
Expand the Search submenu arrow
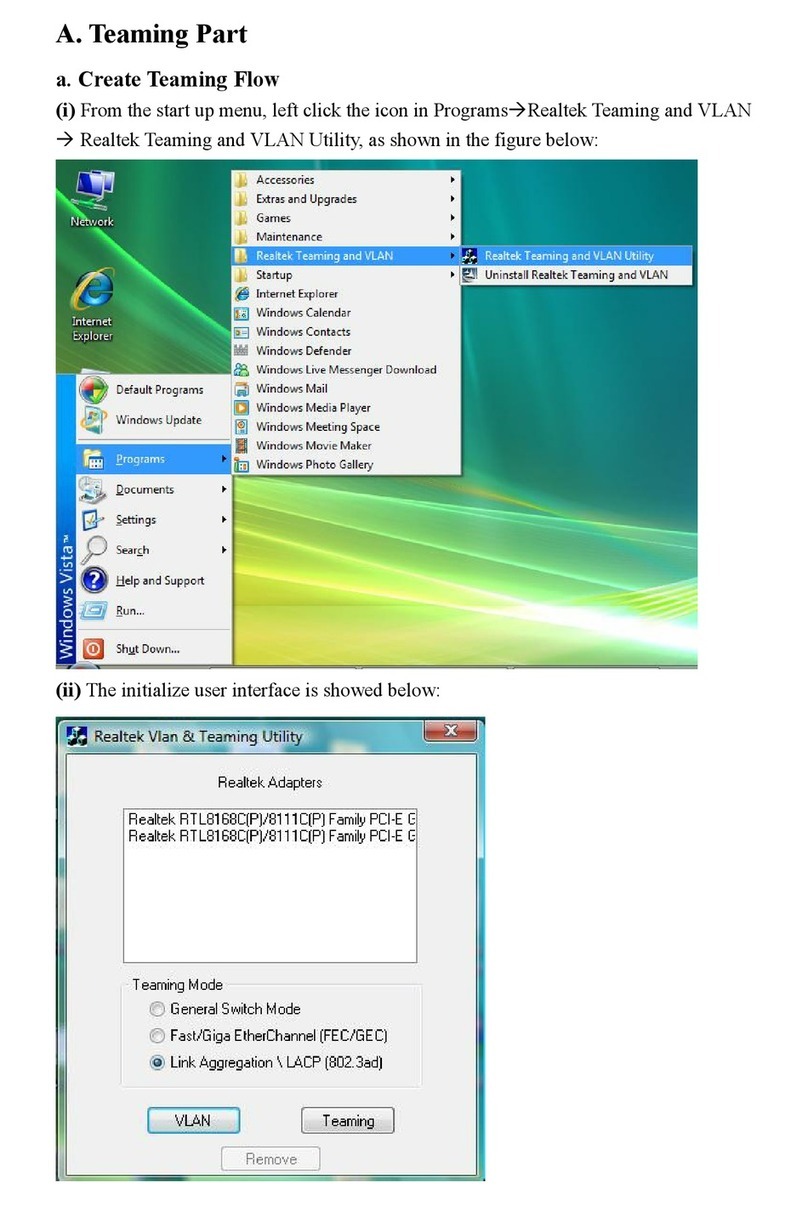[224, 550]
